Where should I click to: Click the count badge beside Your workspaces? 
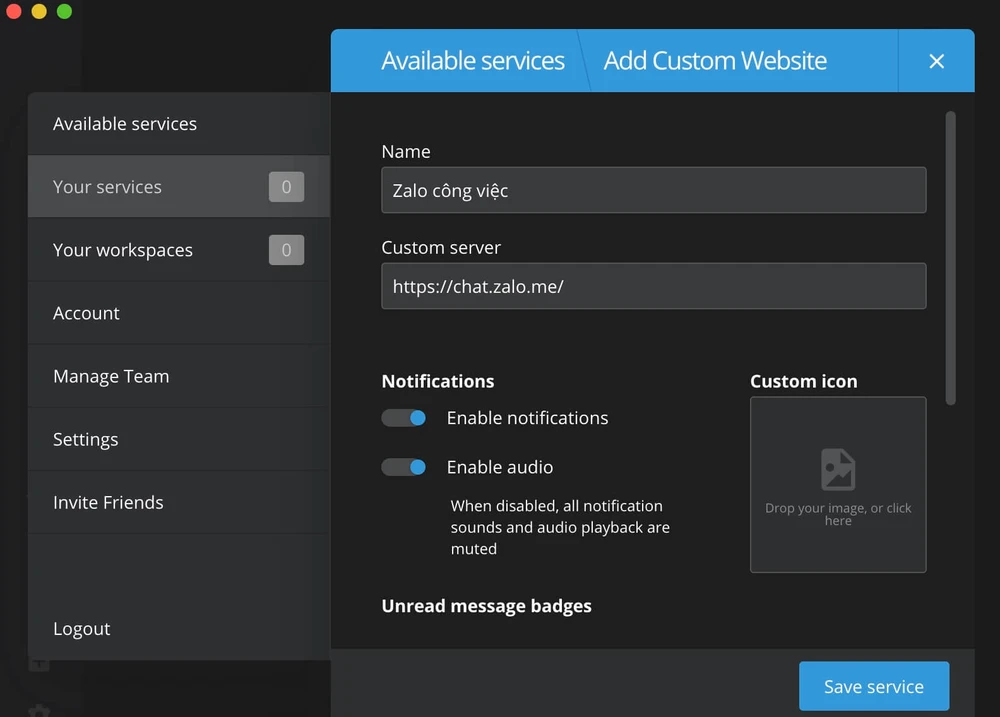pyautogui.click(x=286, y=250)
